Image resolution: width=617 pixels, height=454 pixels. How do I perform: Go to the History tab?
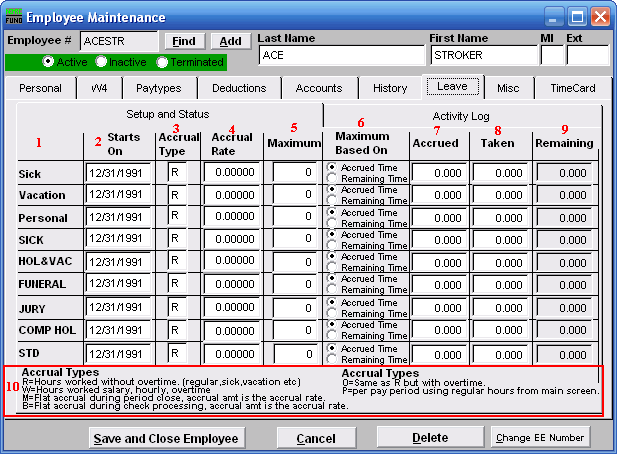(x=390, y=88)
